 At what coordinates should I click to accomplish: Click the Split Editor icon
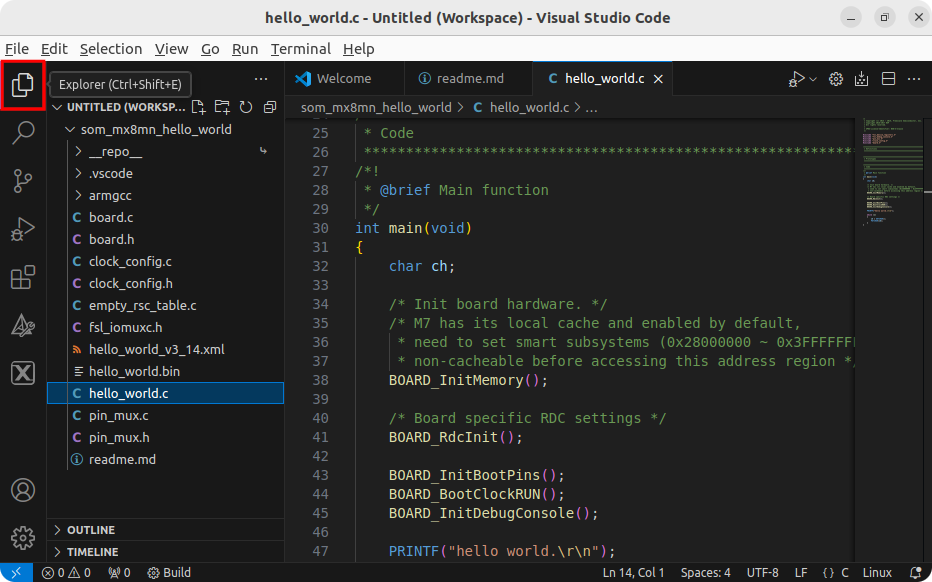(888, 79)
